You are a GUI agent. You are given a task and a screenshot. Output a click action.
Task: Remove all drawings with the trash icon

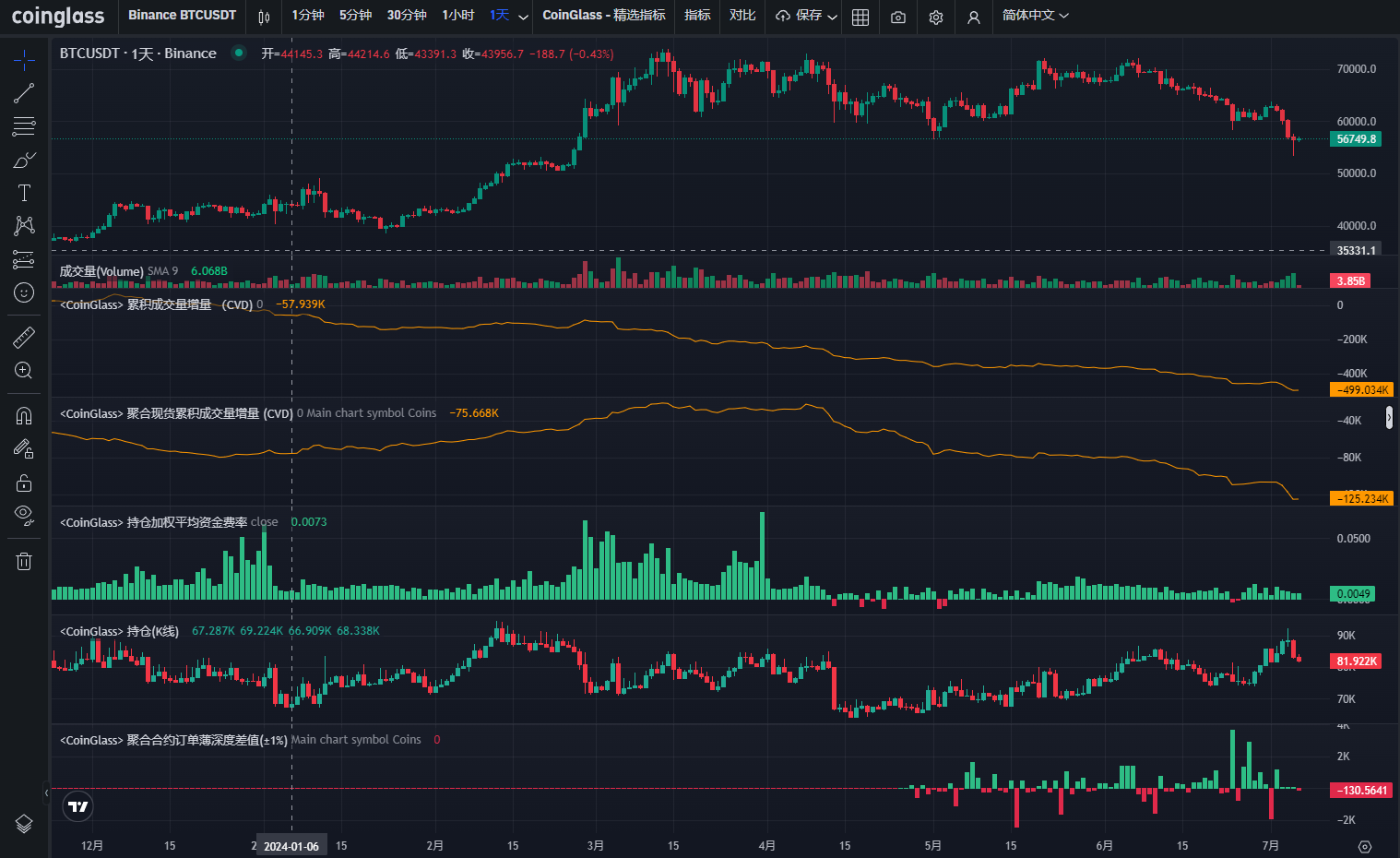(24, 561)
